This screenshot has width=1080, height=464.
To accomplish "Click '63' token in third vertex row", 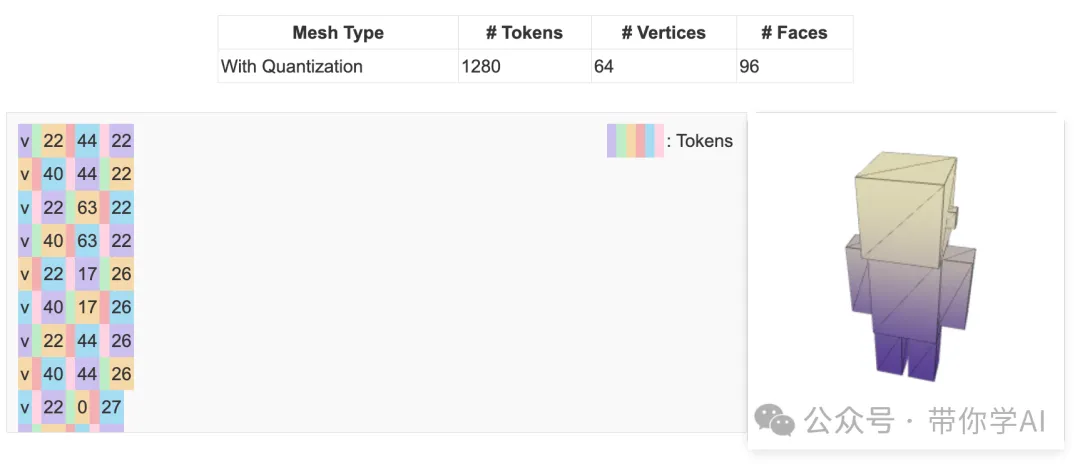I will click(87, 208).
